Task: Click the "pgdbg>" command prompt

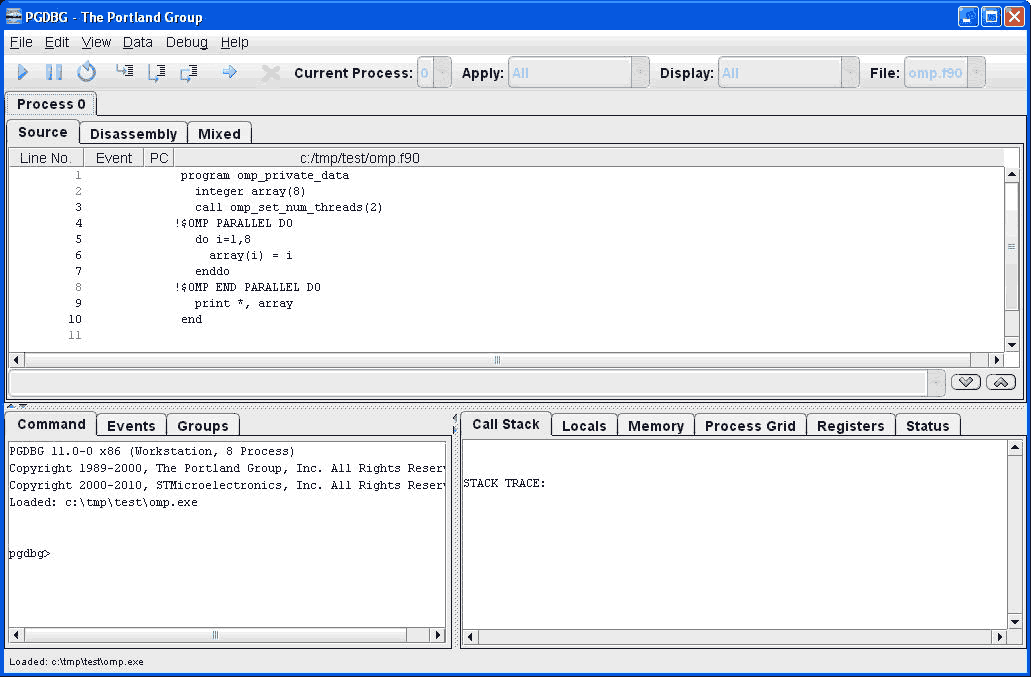Action: point(30,553)
